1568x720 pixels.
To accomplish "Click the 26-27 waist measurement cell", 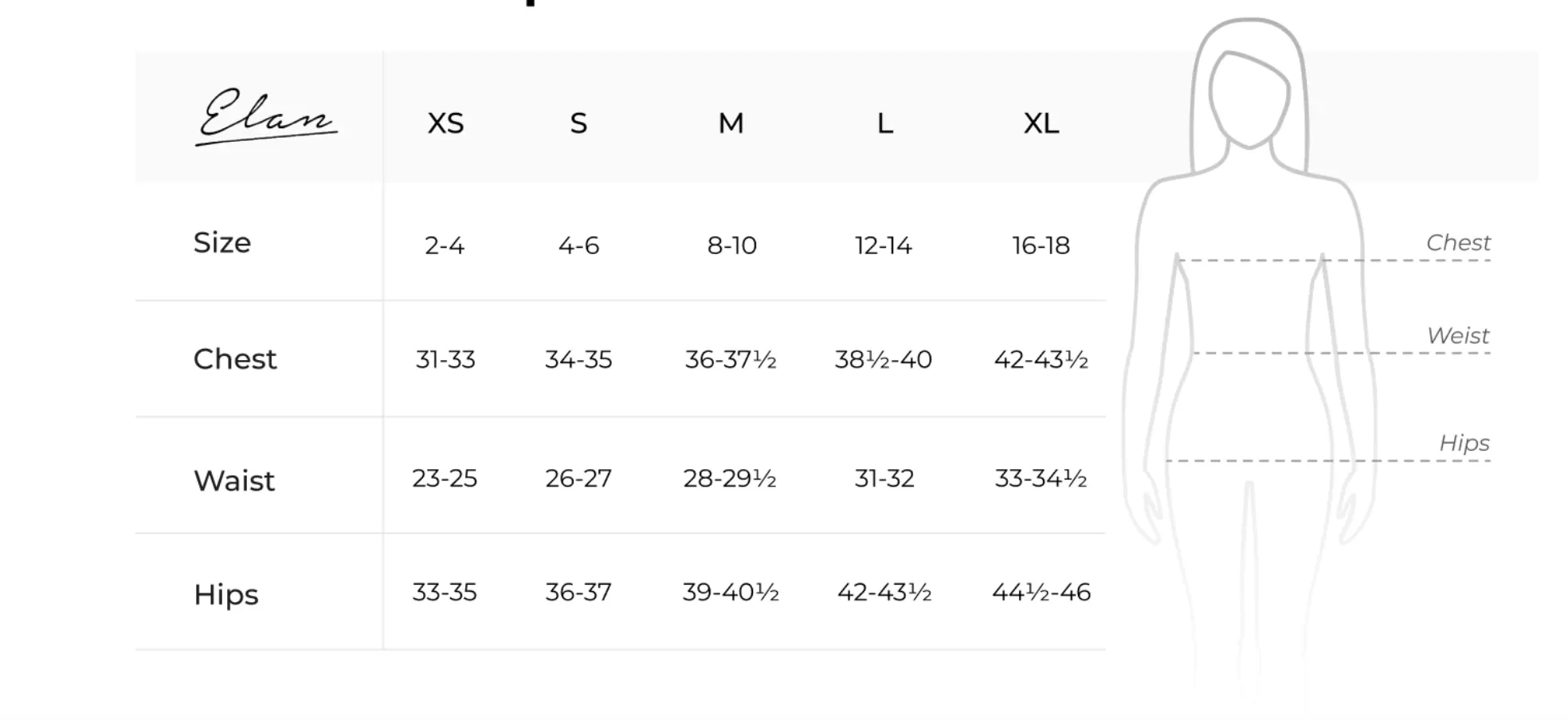I will 578,479.
